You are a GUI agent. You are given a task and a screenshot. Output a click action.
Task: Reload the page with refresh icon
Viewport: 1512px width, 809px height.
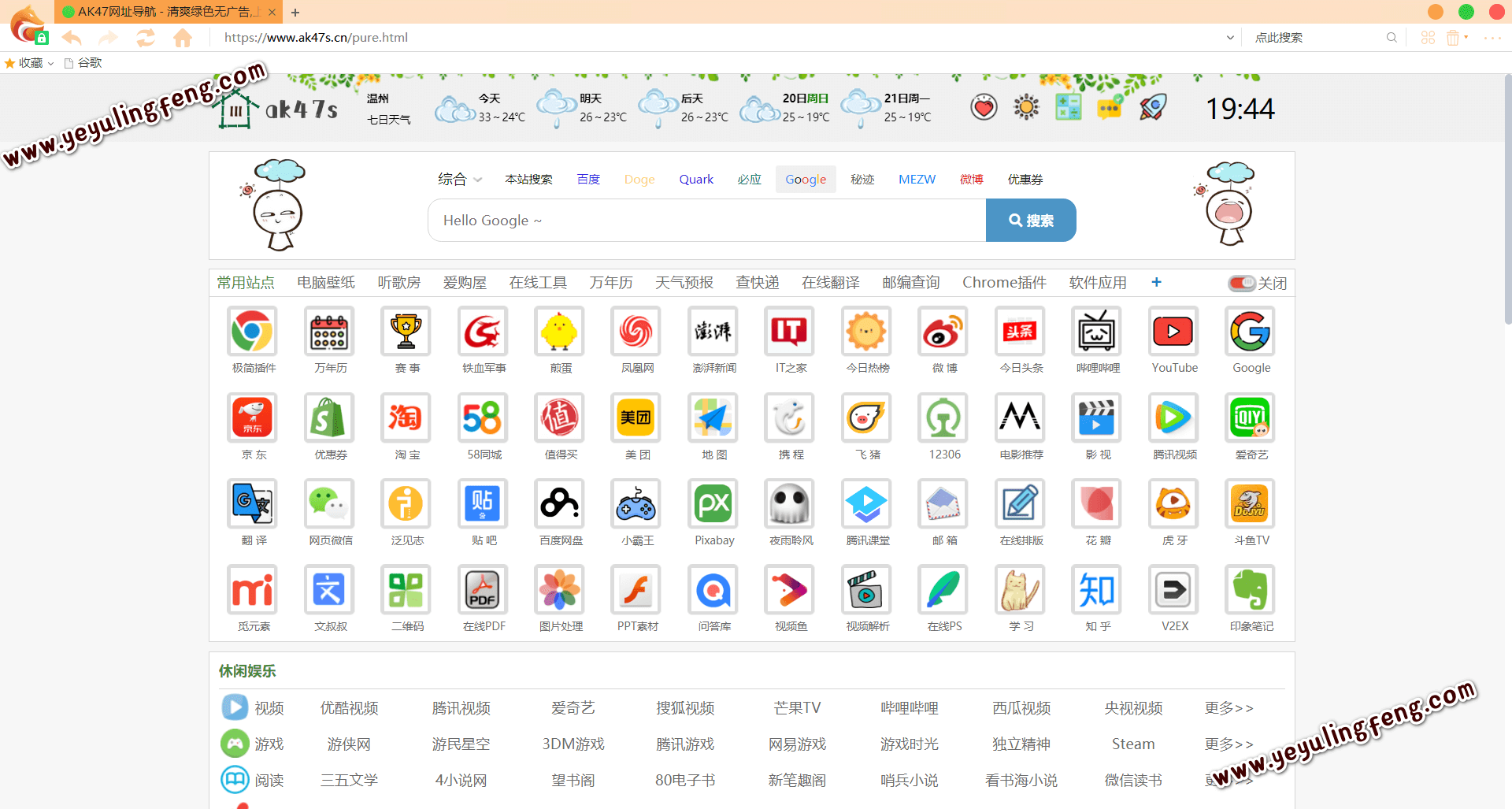pos(146,38)
